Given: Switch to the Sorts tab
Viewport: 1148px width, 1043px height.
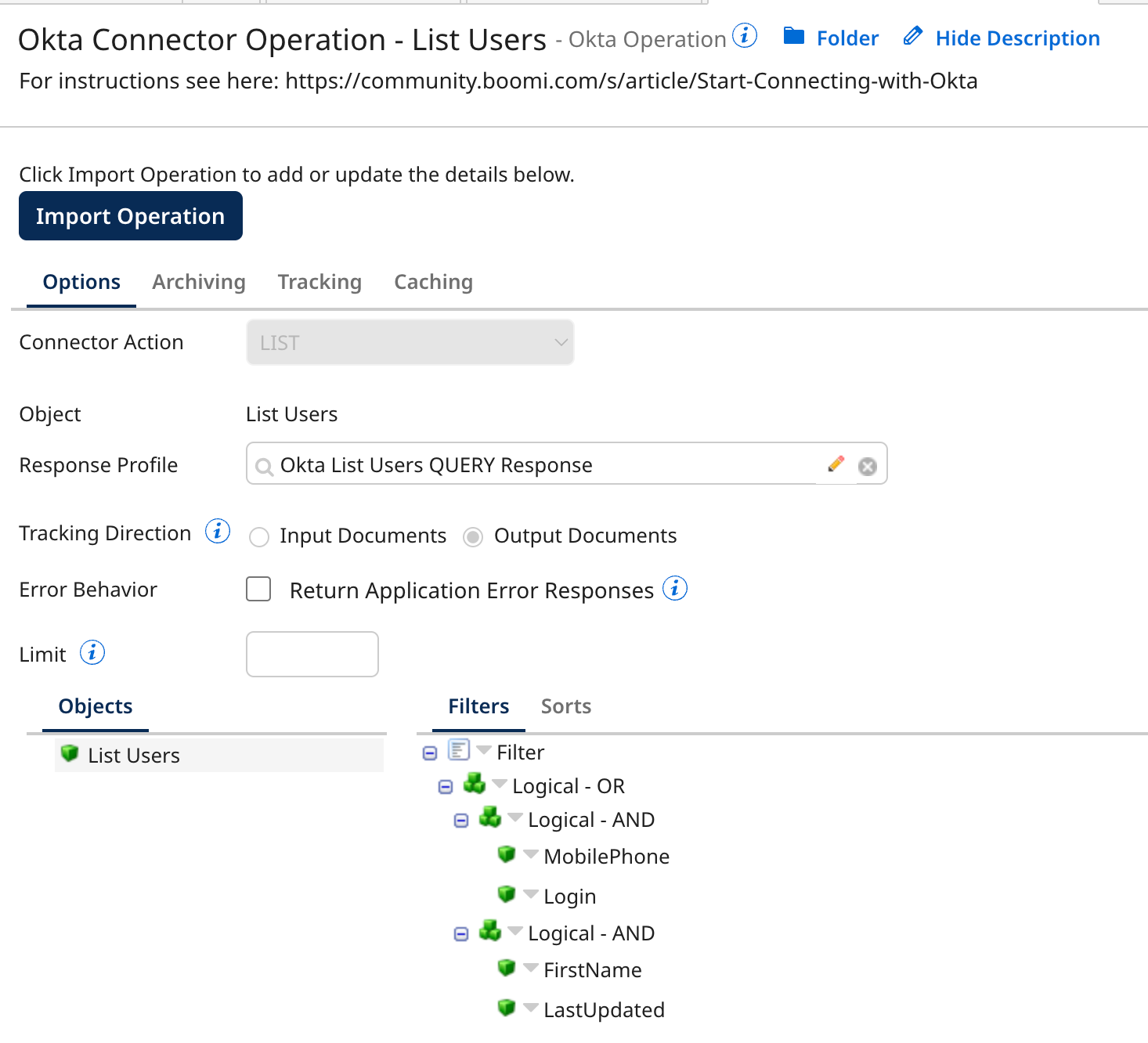Looking at the screenshot, I should (x=565, y=706).
